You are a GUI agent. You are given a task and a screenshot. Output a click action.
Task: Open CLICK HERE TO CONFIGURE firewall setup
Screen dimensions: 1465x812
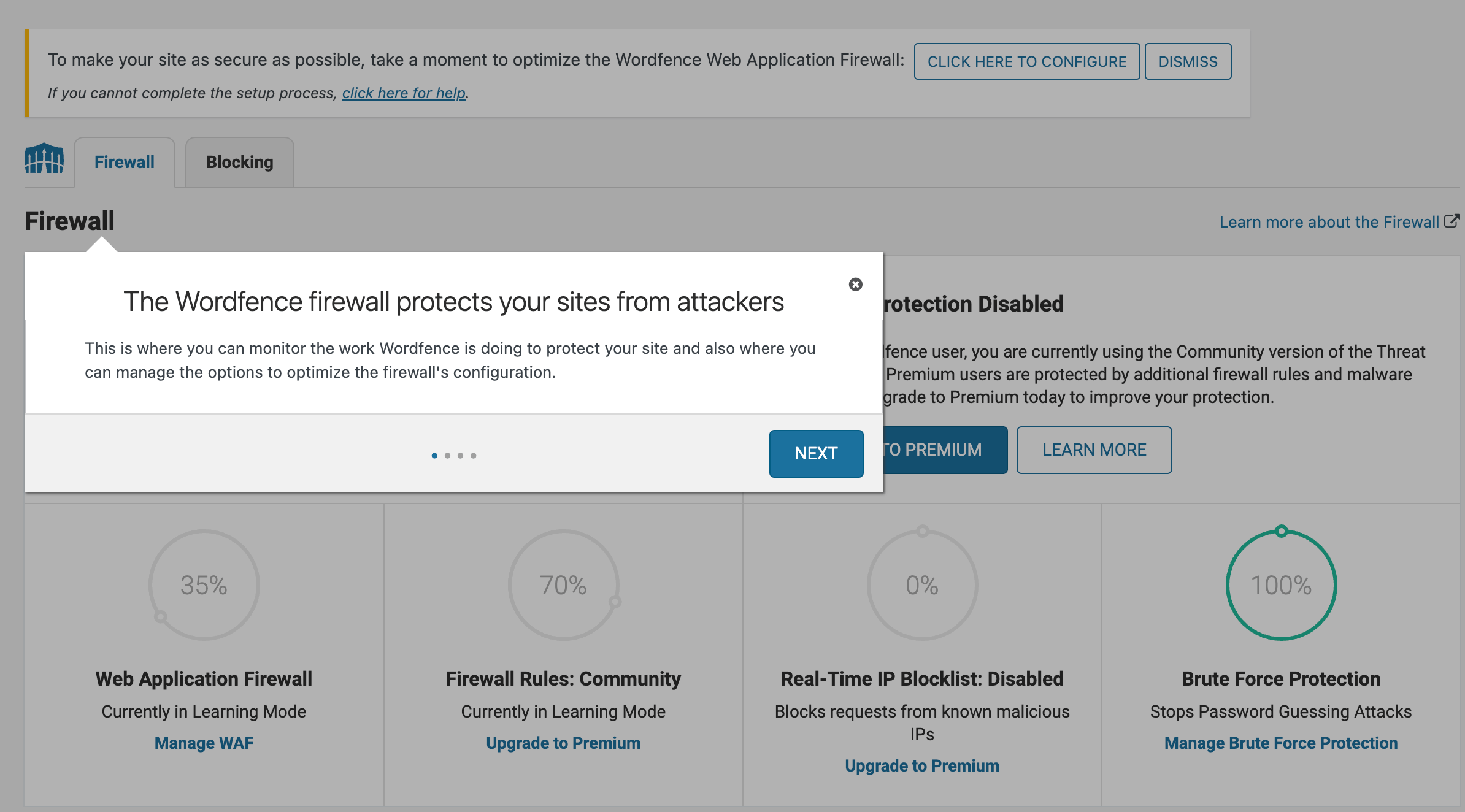coord(1026,61)
